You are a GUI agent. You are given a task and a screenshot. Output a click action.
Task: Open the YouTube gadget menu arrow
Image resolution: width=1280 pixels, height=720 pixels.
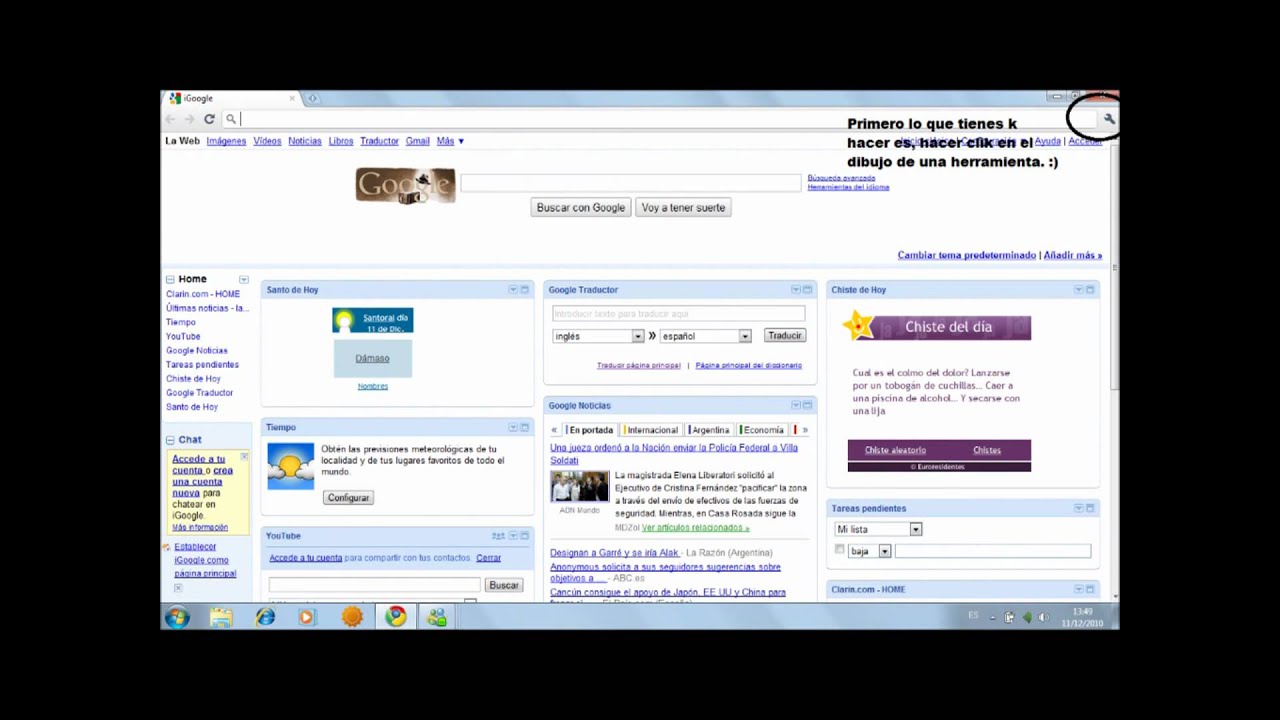click(x=513, y=536)
